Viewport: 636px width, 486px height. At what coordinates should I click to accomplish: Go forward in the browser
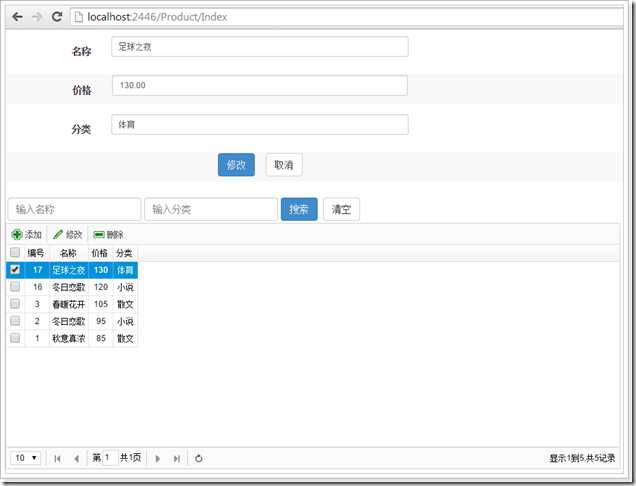pyautogui.click(x=37, y=17)
